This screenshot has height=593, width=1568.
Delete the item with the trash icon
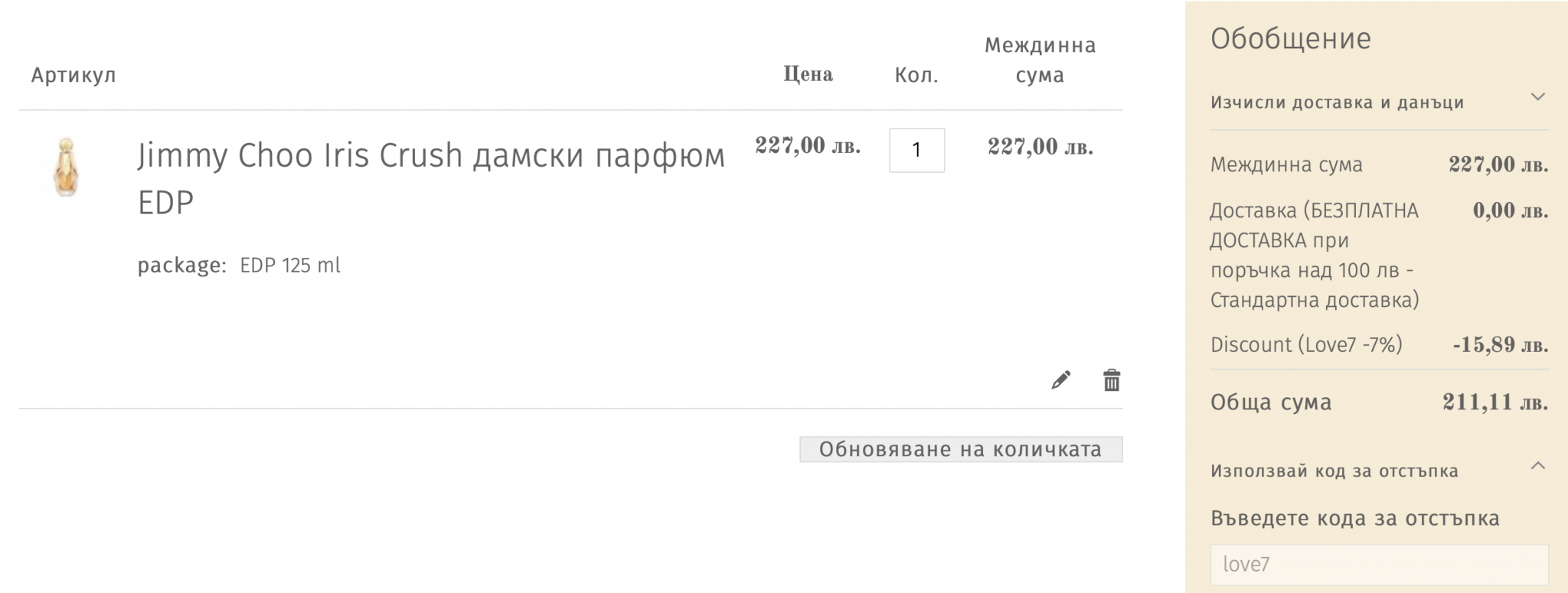coord(1112,380)
